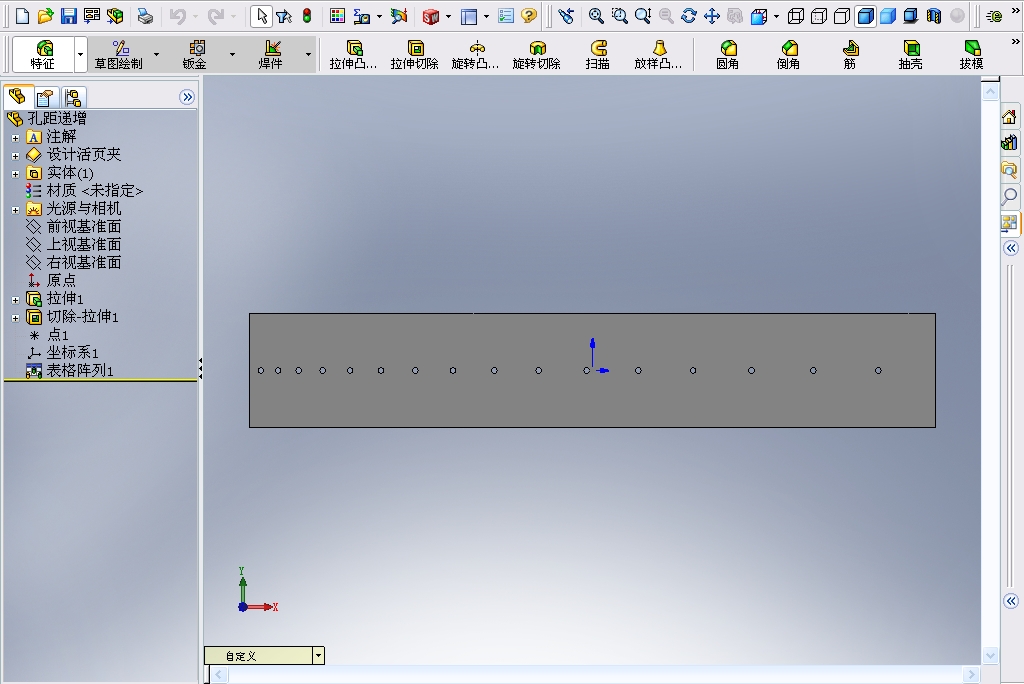Expand the 设计活页夹 tree node
Viewport: 1024px width, 684px height.
click(16, 156)
